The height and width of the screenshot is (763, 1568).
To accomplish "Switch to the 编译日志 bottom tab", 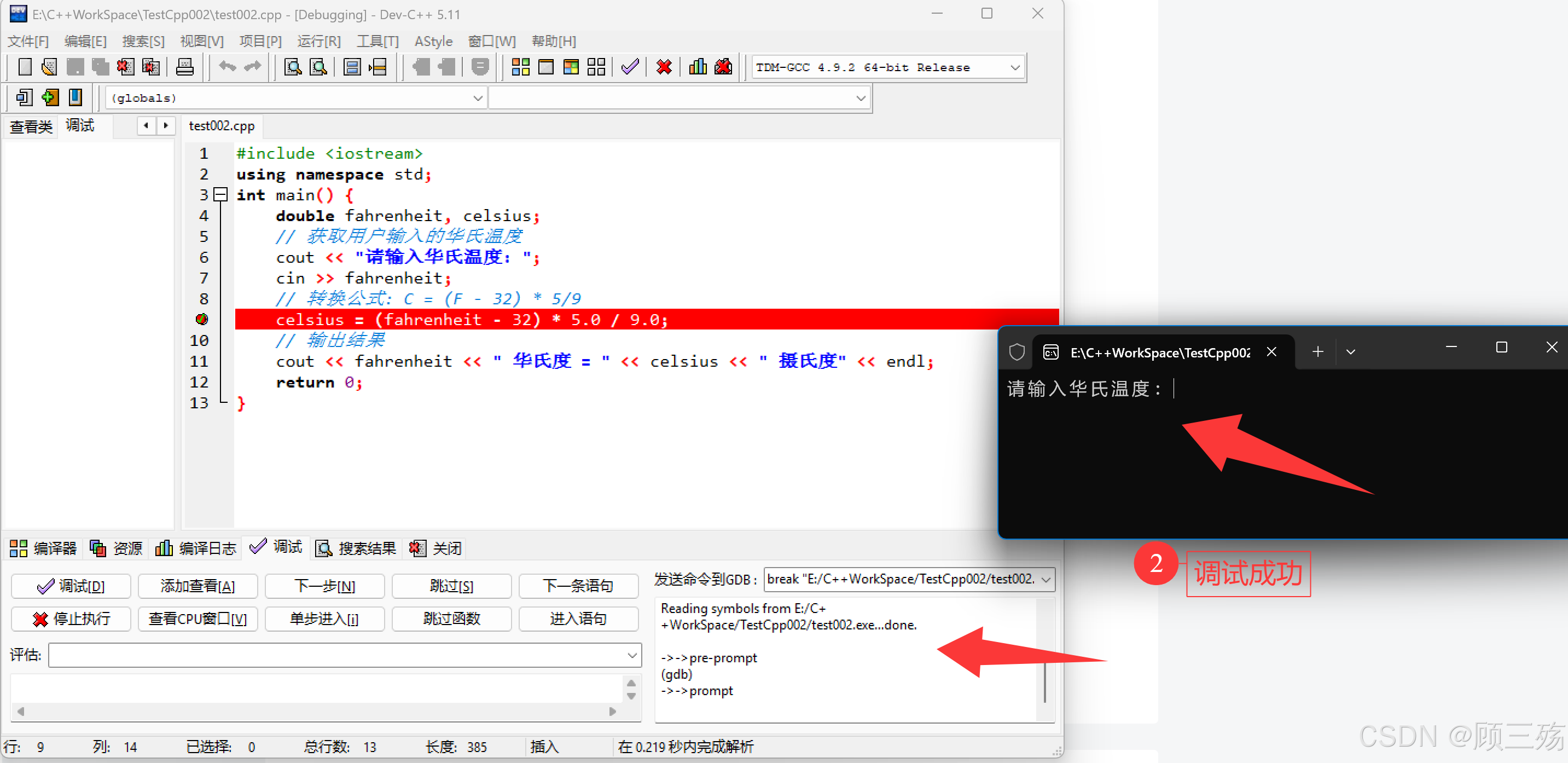I will coord(196,548).
